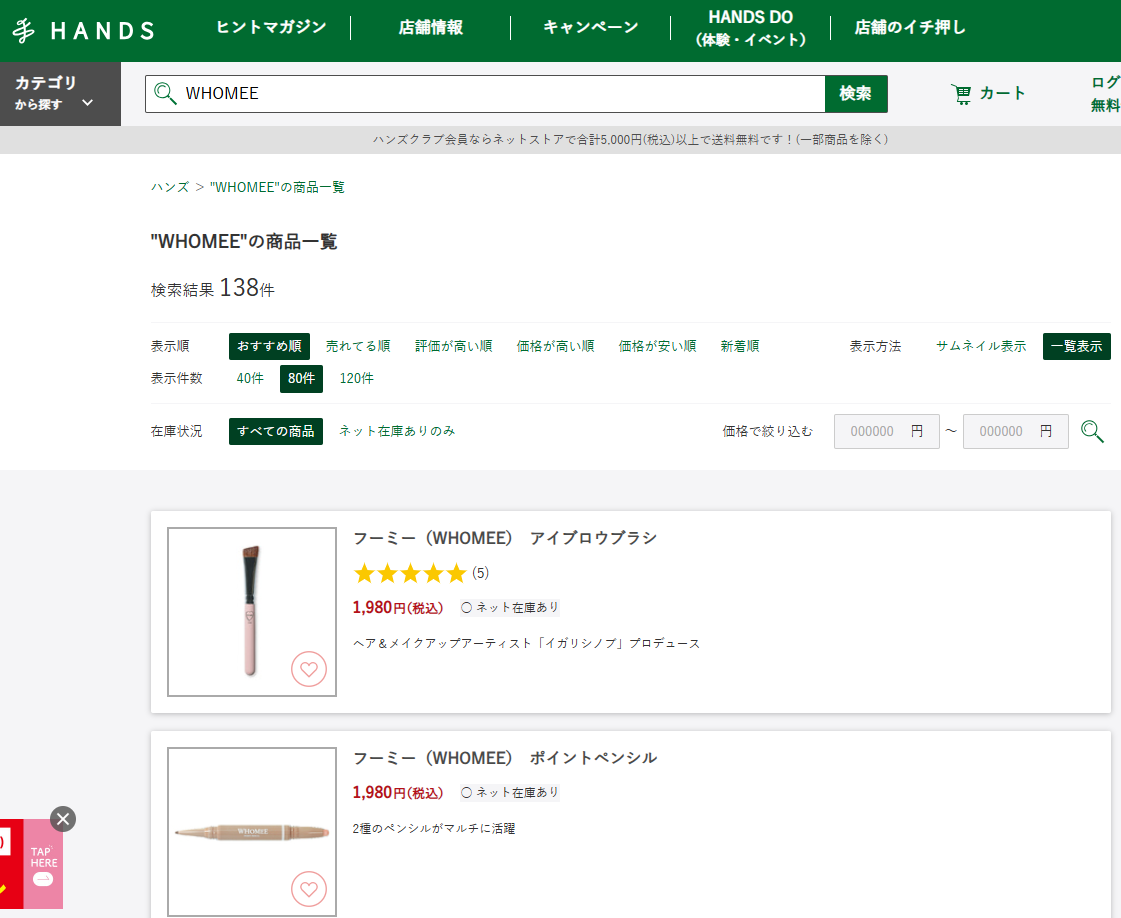1121x918 pixels.
Task: Favorite the アイブロウブラシ with heart icon
Action: point(309,669)
